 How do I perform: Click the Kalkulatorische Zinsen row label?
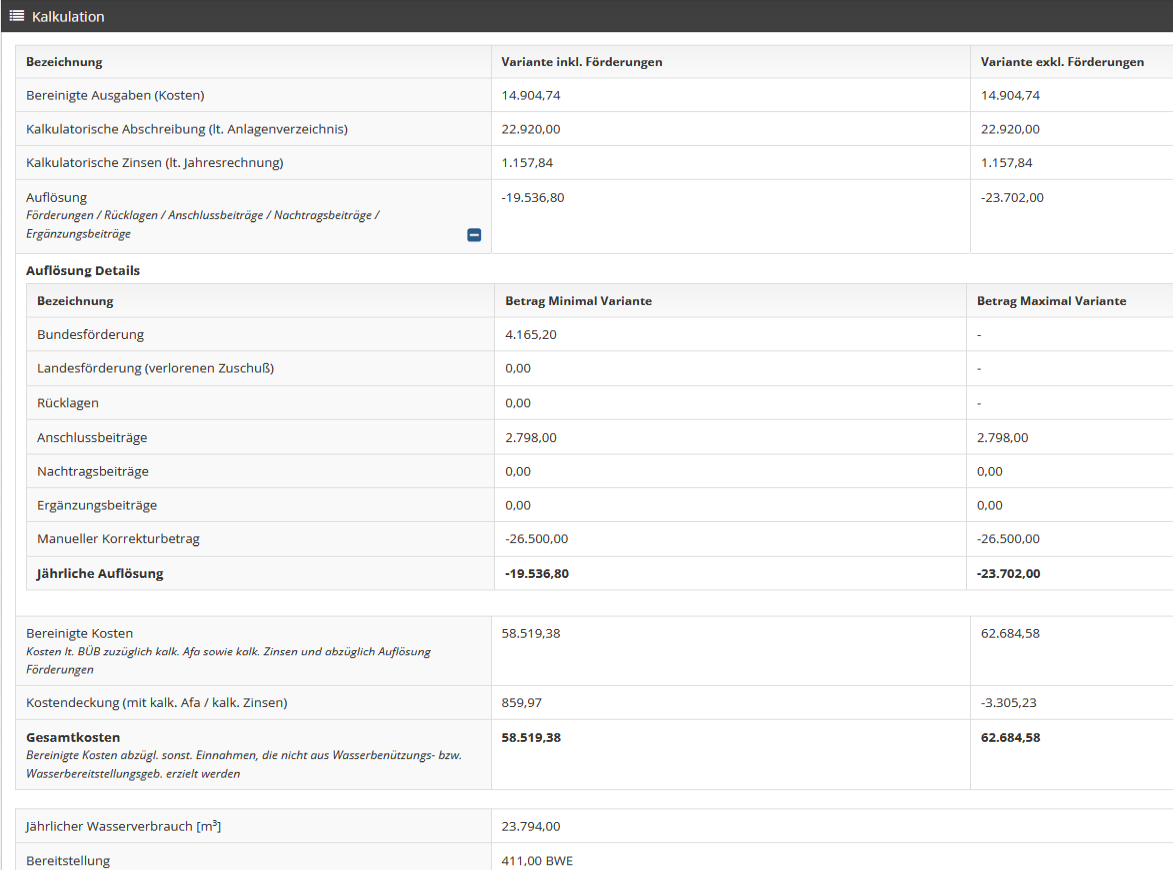pos(155,163)
